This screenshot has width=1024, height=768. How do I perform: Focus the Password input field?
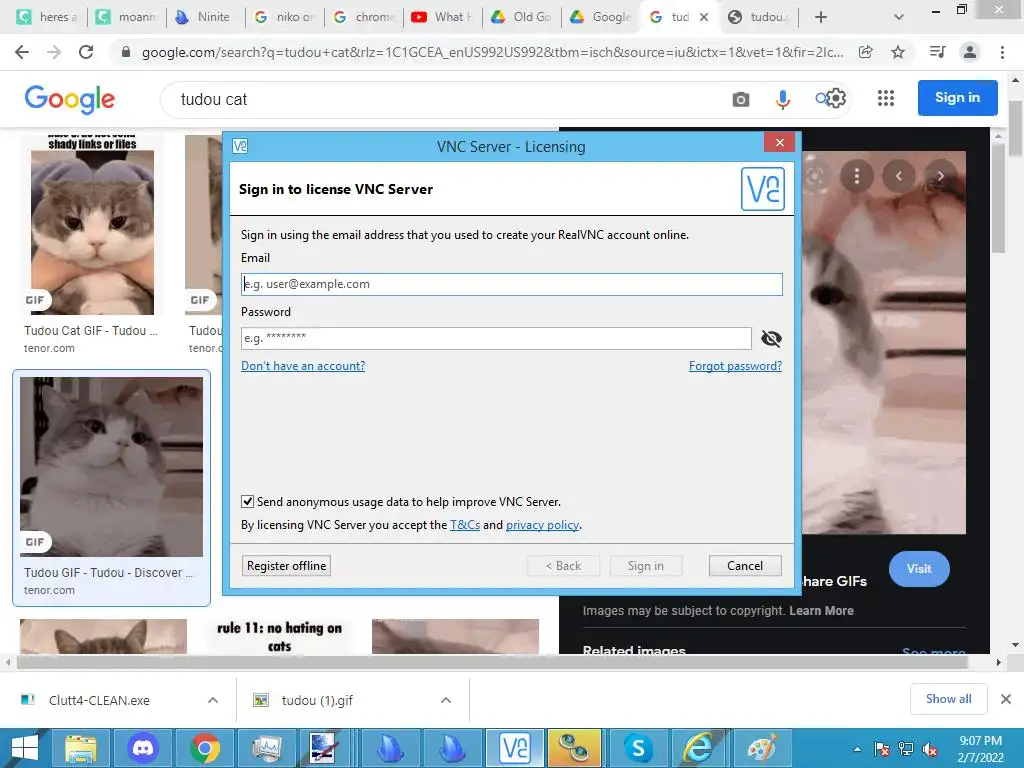(496, 338)
